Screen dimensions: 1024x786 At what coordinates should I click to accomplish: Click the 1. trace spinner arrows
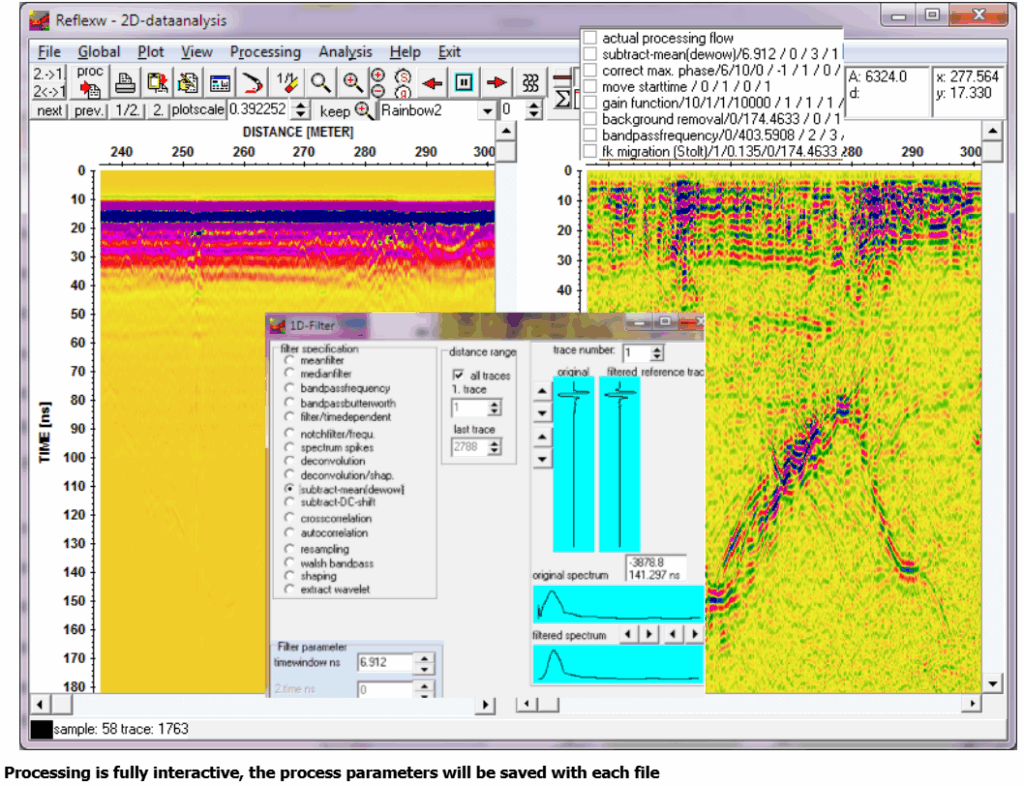(x=494, y=408)
